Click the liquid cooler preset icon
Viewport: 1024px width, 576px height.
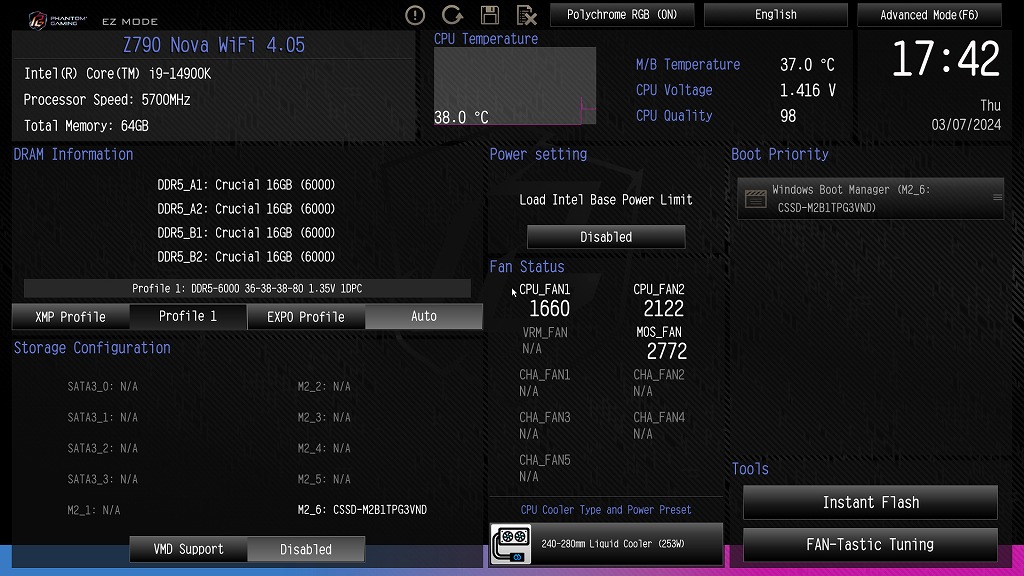coord(511,544)
